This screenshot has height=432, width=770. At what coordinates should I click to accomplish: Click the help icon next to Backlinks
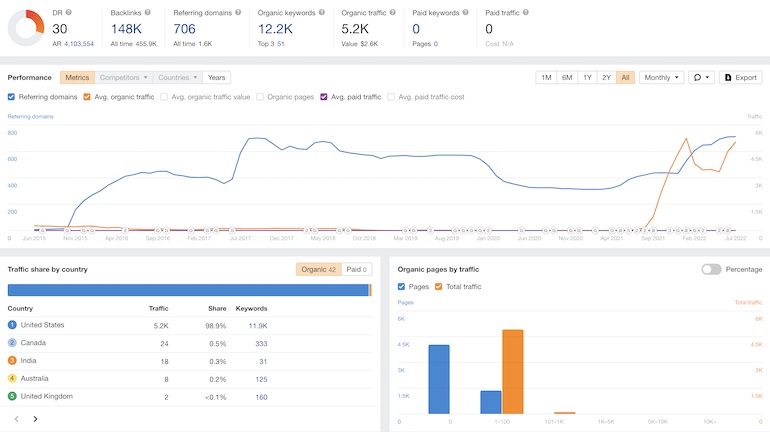tap(148, 12)
